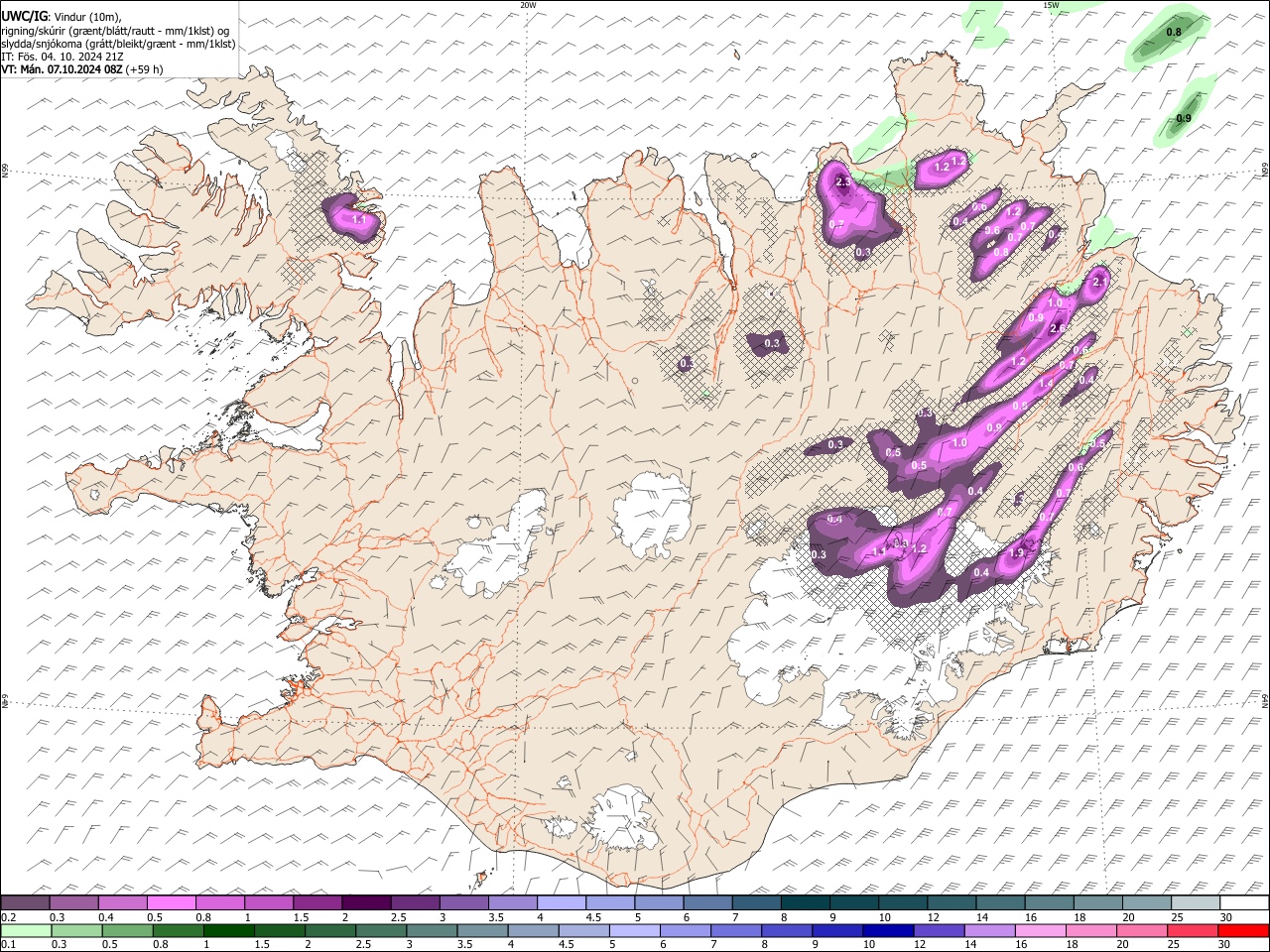The image size is (1270, 952).
Task: Select the 'rigning/skúrir' legend description line
Action: pyautogui.click(x=115, y=31)
